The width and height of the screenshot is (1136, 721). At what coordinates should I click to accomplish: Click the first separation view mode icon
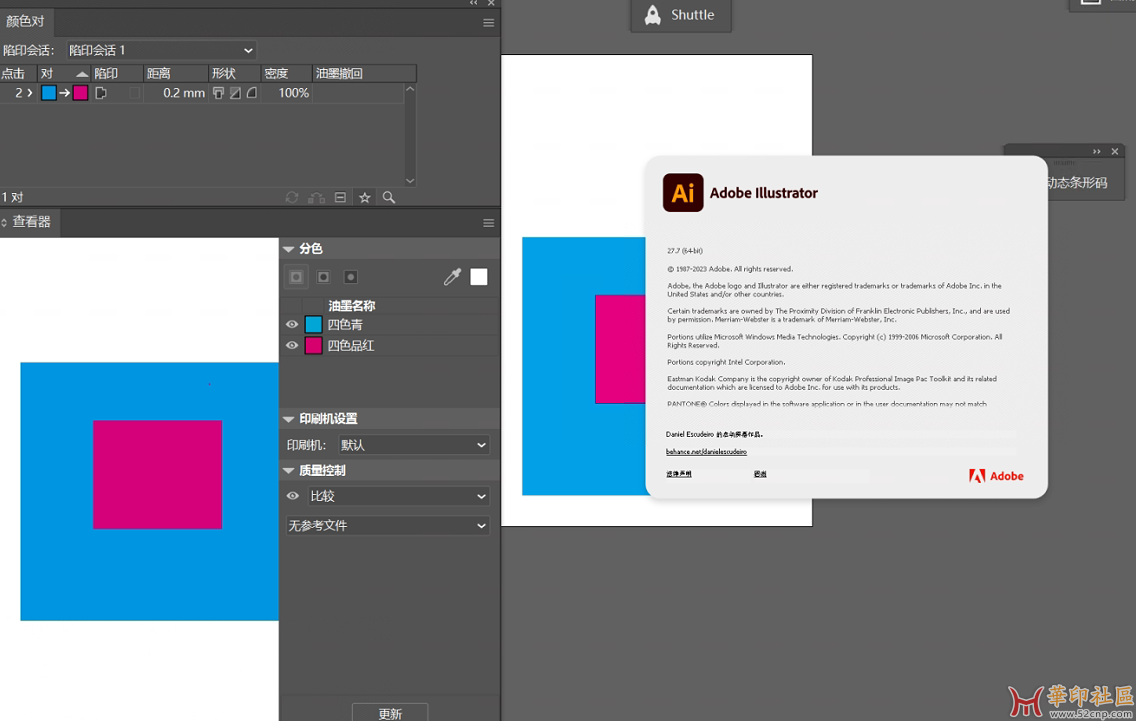click(x=296, y=277)
